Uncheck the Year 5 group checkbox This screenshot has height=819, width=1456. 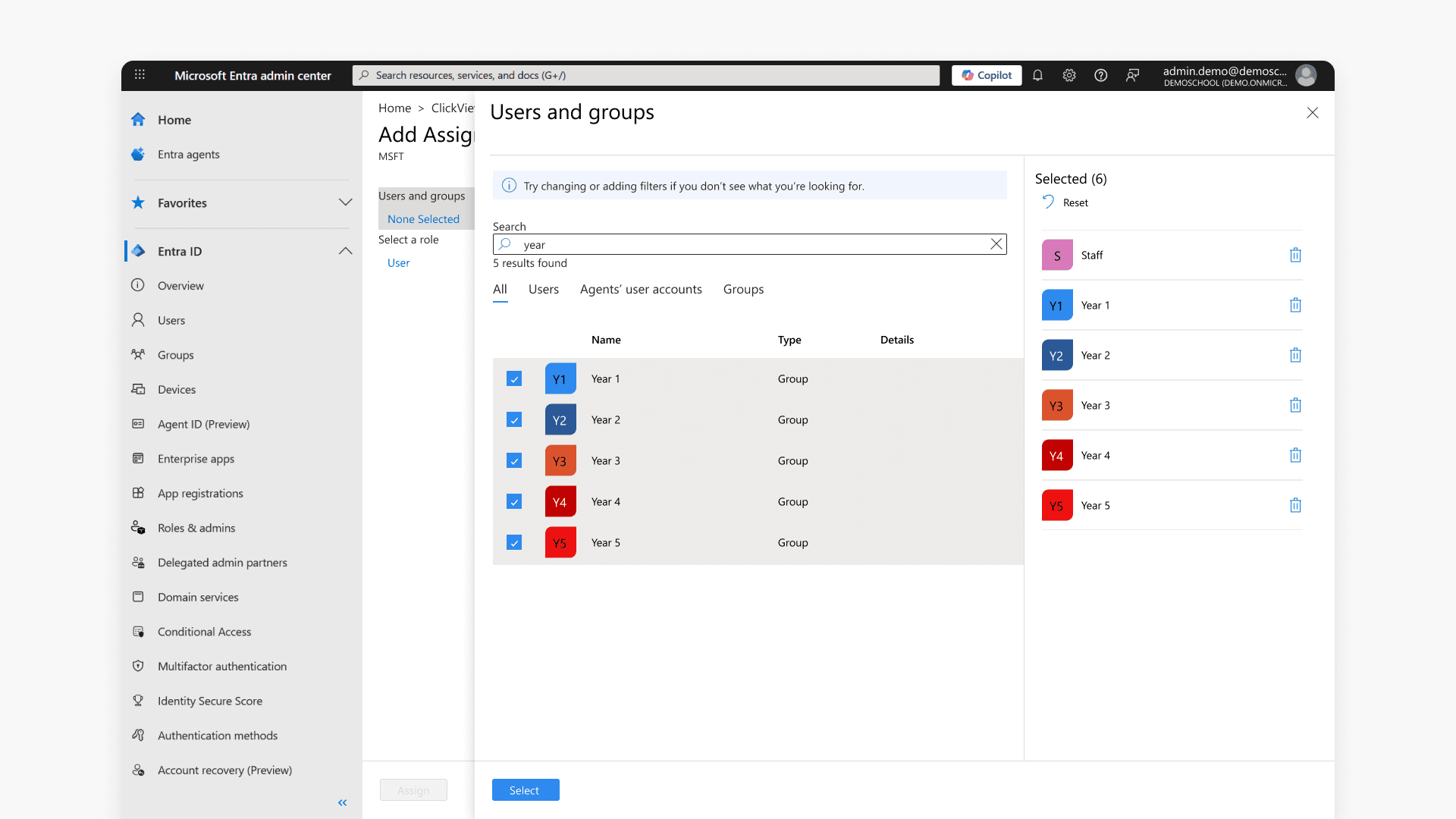point(514,542)
